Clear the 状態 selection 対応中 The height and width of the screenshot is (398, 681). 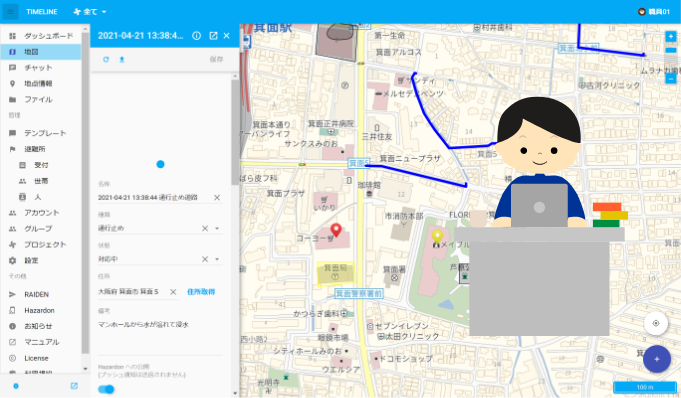coord(205,259)
